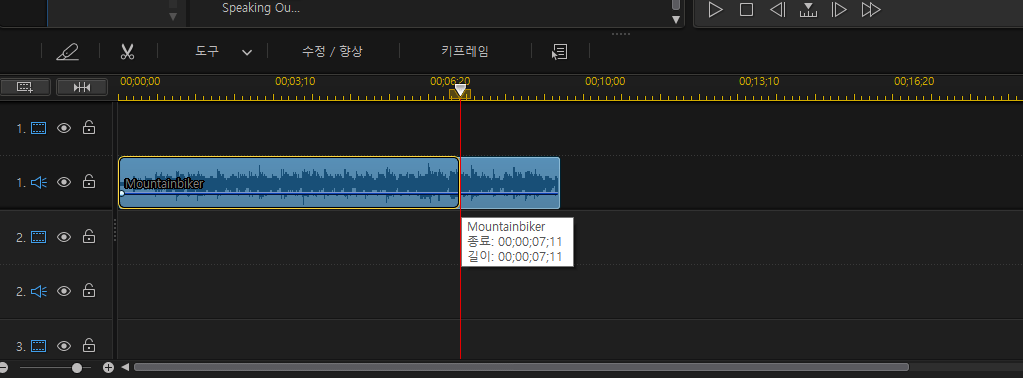Select the second split audio clip segment
1023x378 pixels.
pyautogui.click(x=510, y=183)
